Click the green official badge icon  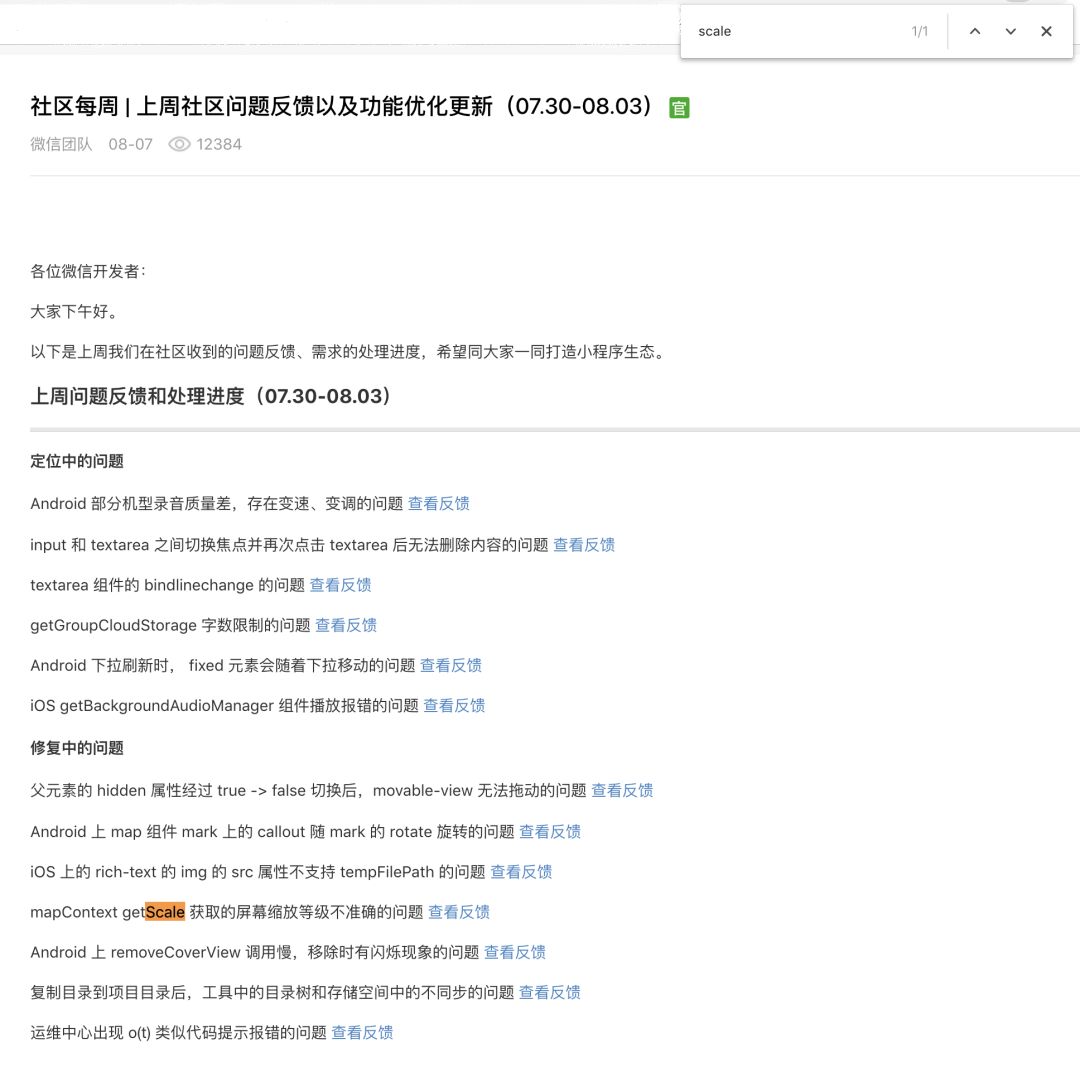(x=679, y=108)
